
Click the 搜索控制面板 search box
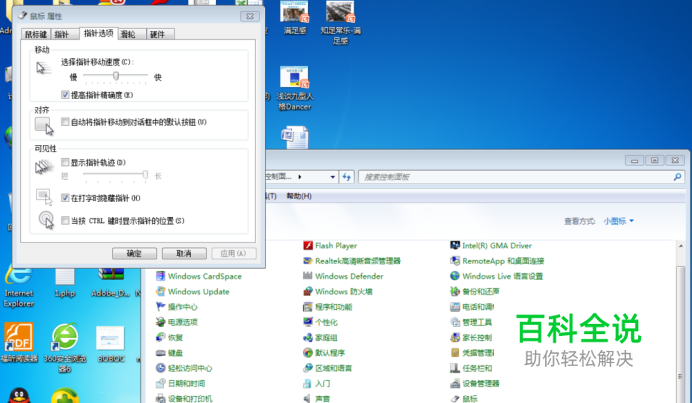tap(521, 177)
